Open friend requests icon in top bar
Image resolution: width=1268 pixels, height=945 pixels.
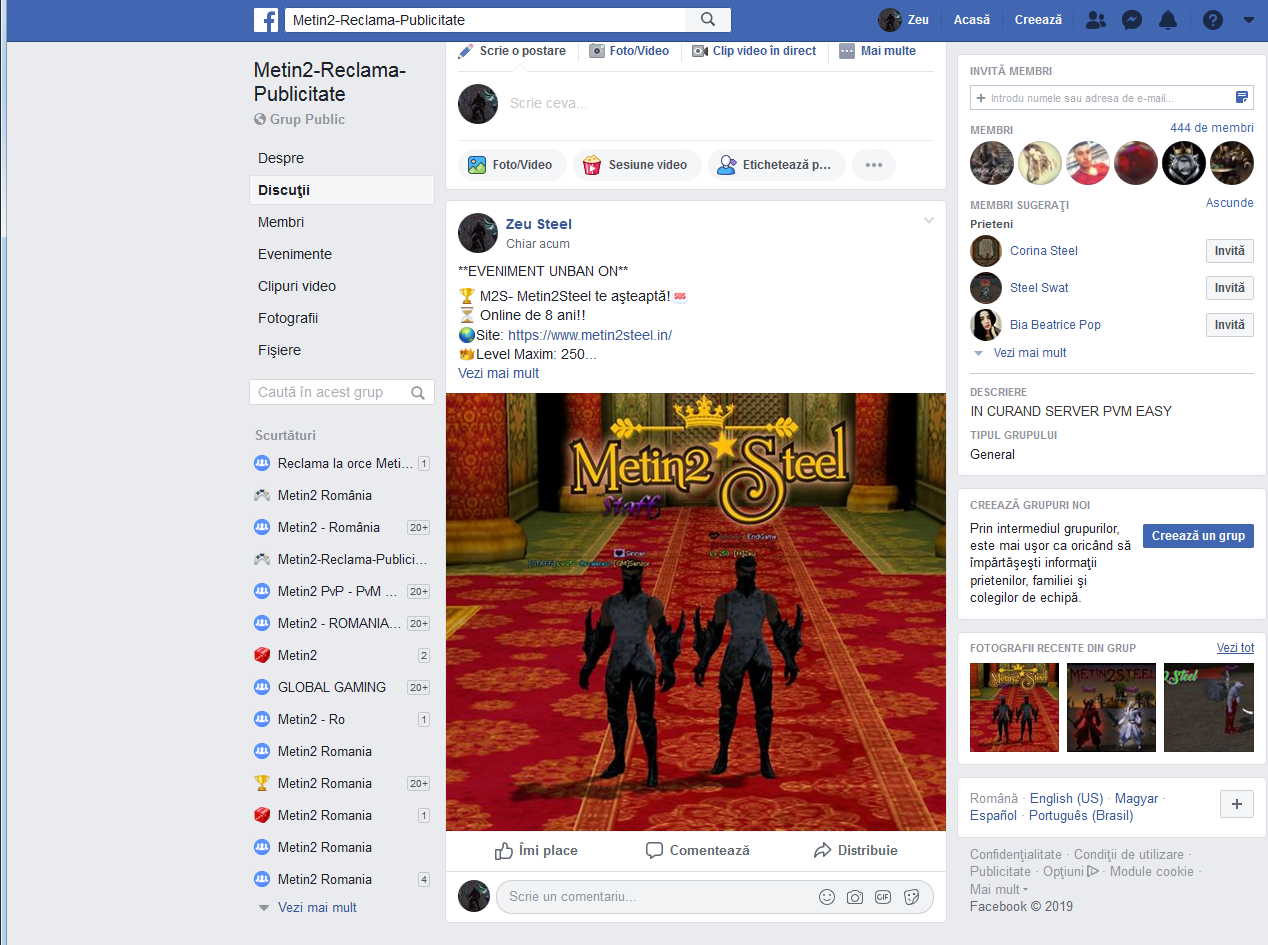click(1096, 20)
